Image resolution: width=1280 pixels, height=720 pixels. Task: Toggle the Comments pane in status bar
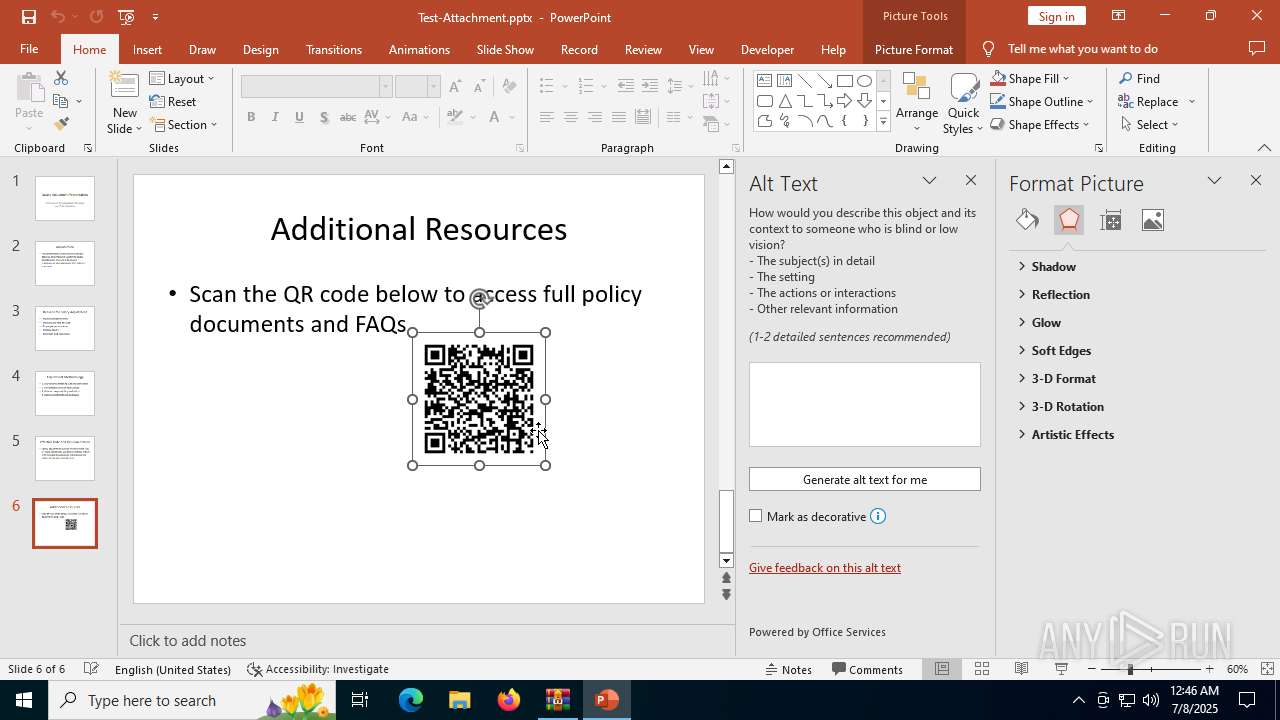[x=867, y=669]
